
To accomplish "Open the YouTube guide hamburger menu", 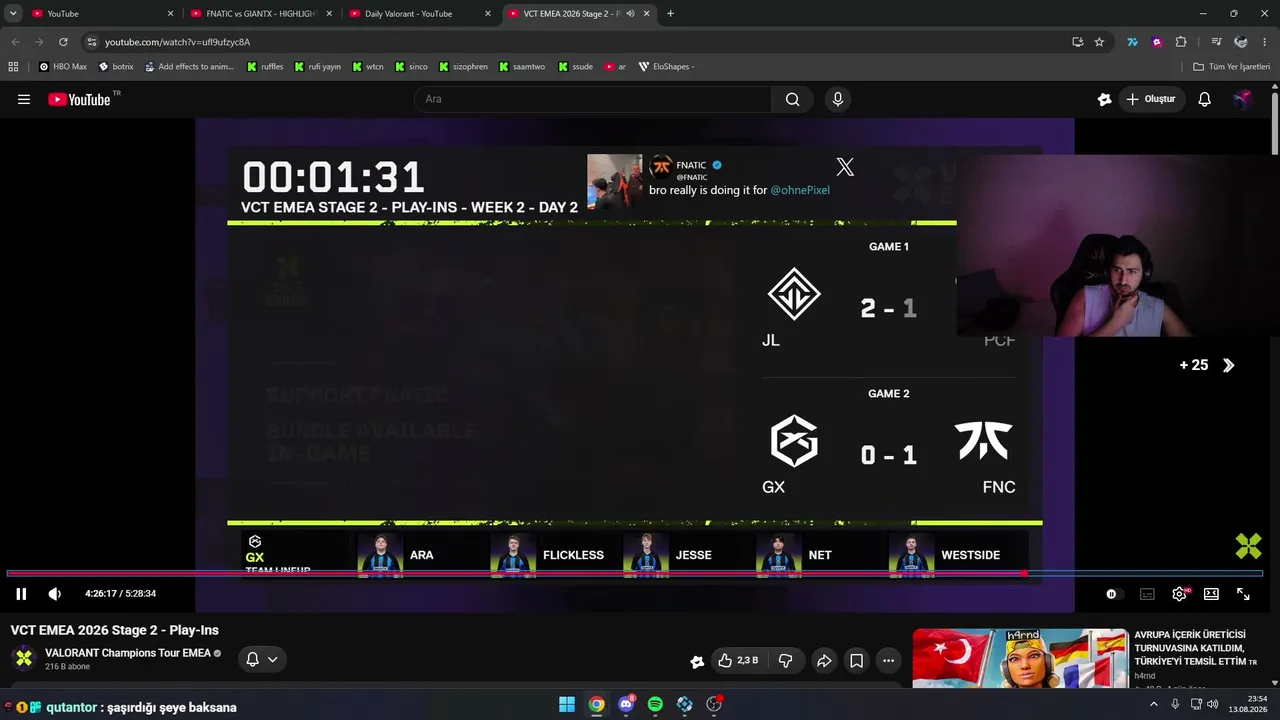I will click(x=24, y=99).
